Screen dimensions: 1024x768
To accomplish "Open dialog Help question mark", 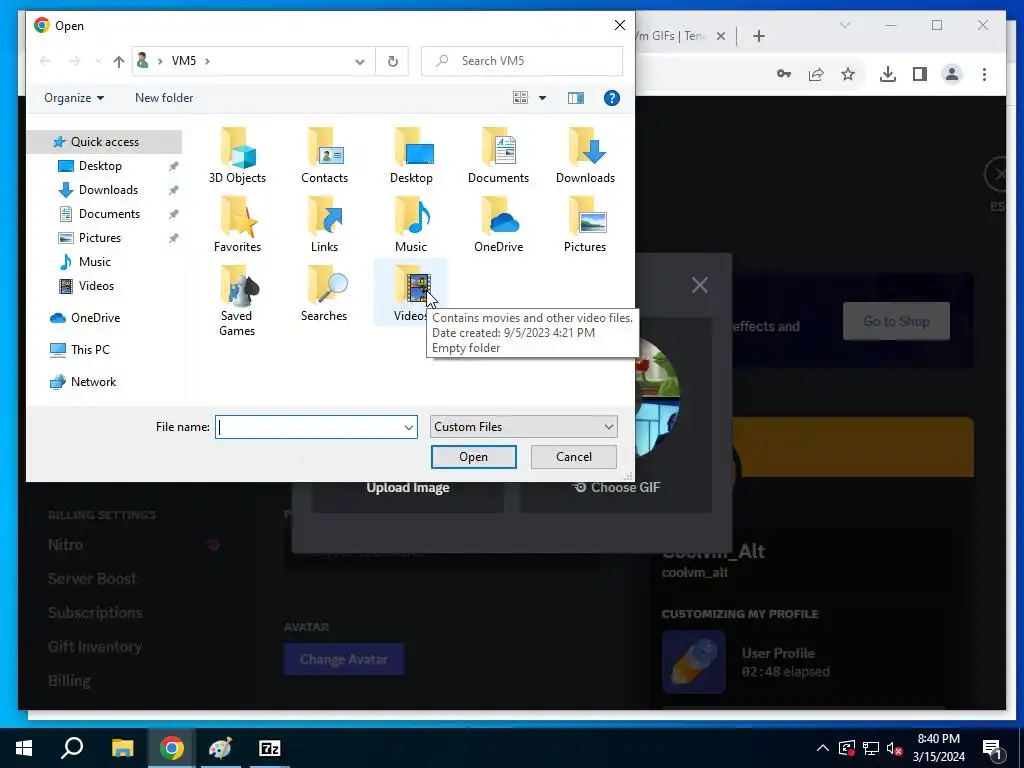I will click(x=611, y=98).
